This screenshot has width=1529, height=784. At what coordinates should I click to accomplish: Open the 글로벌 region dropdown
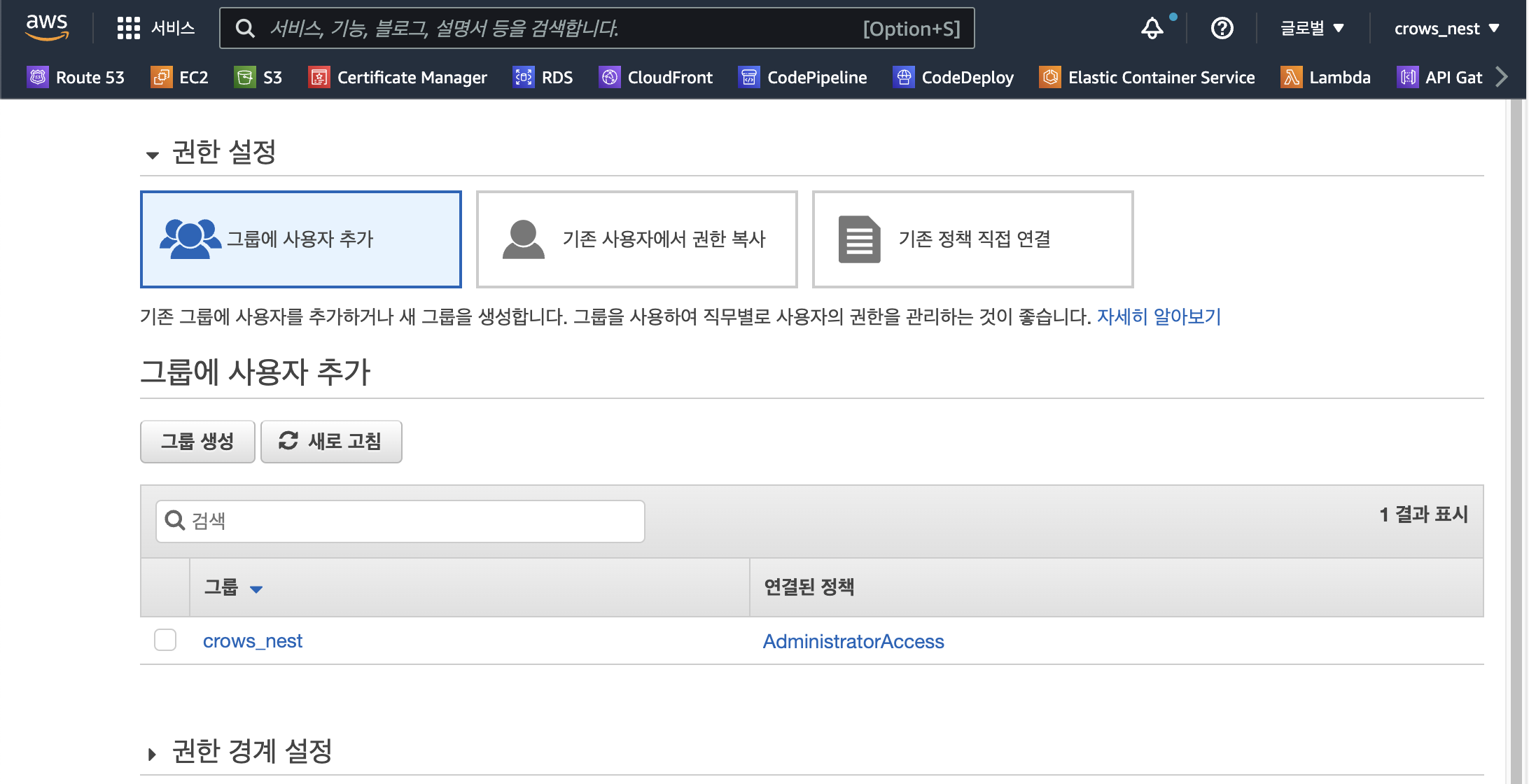coord(1312,29)
